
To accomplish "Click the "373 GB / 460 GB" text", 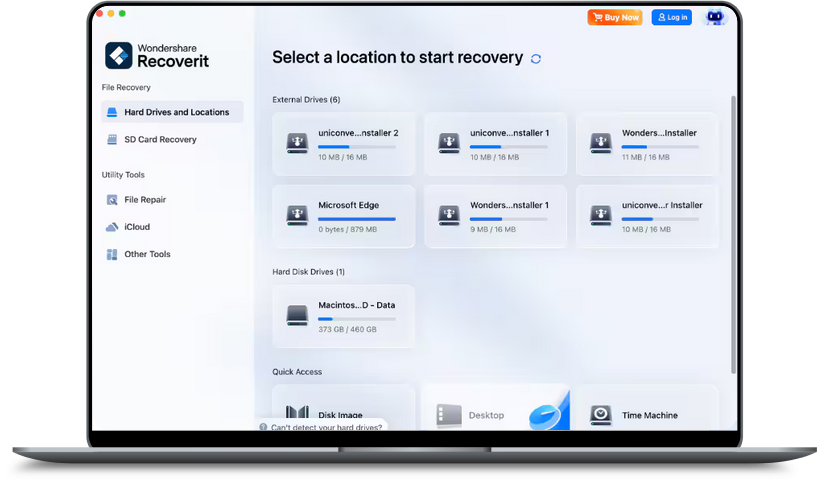I will 348,329.
